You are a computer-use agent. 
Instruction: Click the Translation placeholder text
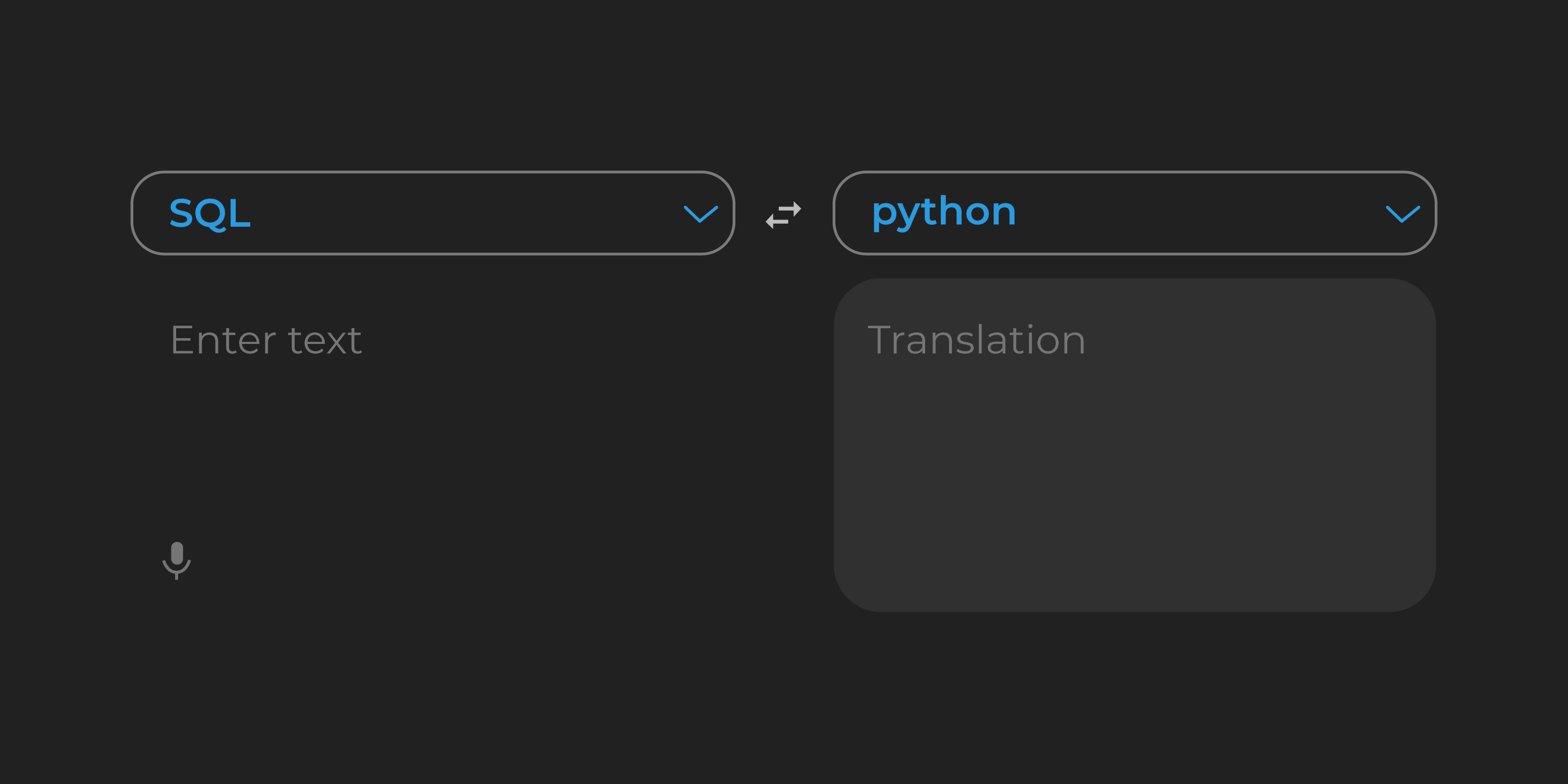pos(976,340)
